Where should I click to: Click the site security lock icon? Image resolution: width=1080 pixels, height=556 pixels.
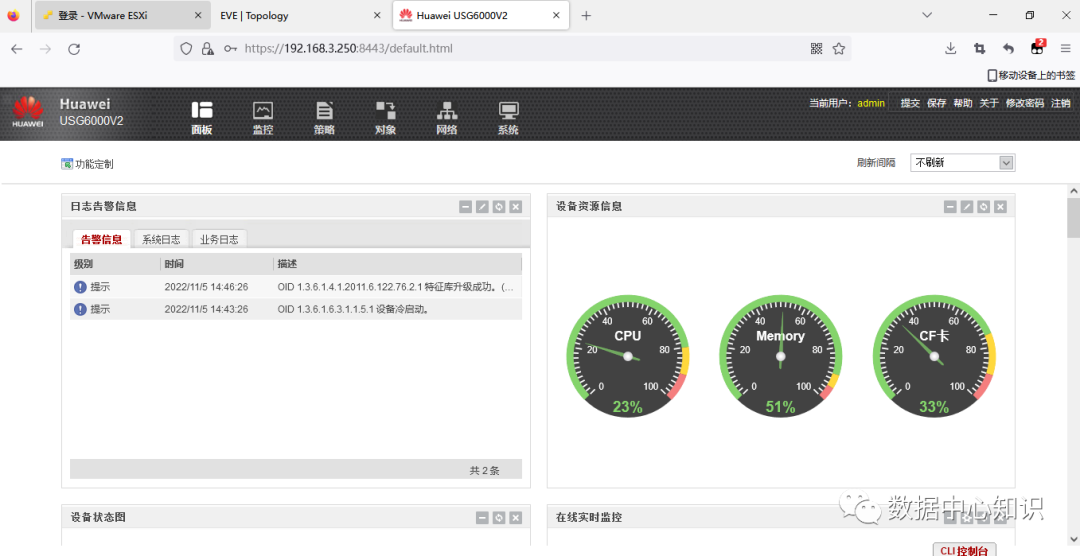pos(207,48)
